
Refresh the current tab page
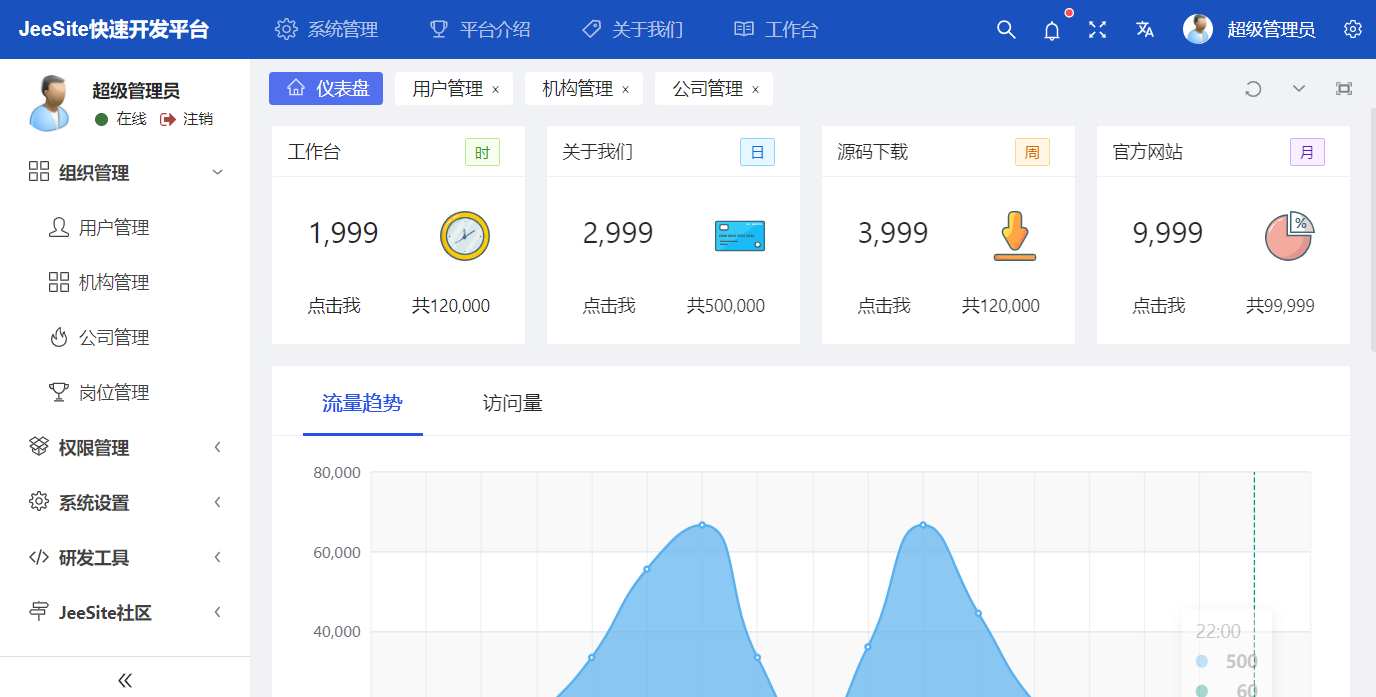coord(1253,89)
